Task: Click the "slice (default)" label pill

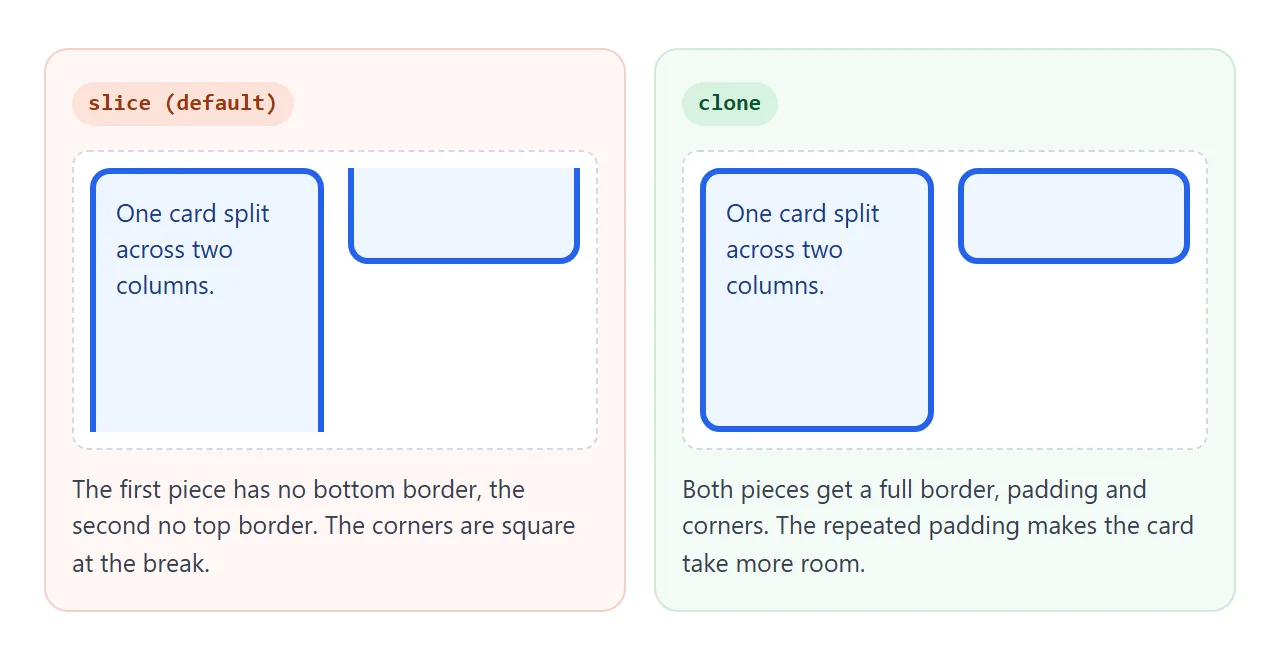Action: [x=183, y=104]
